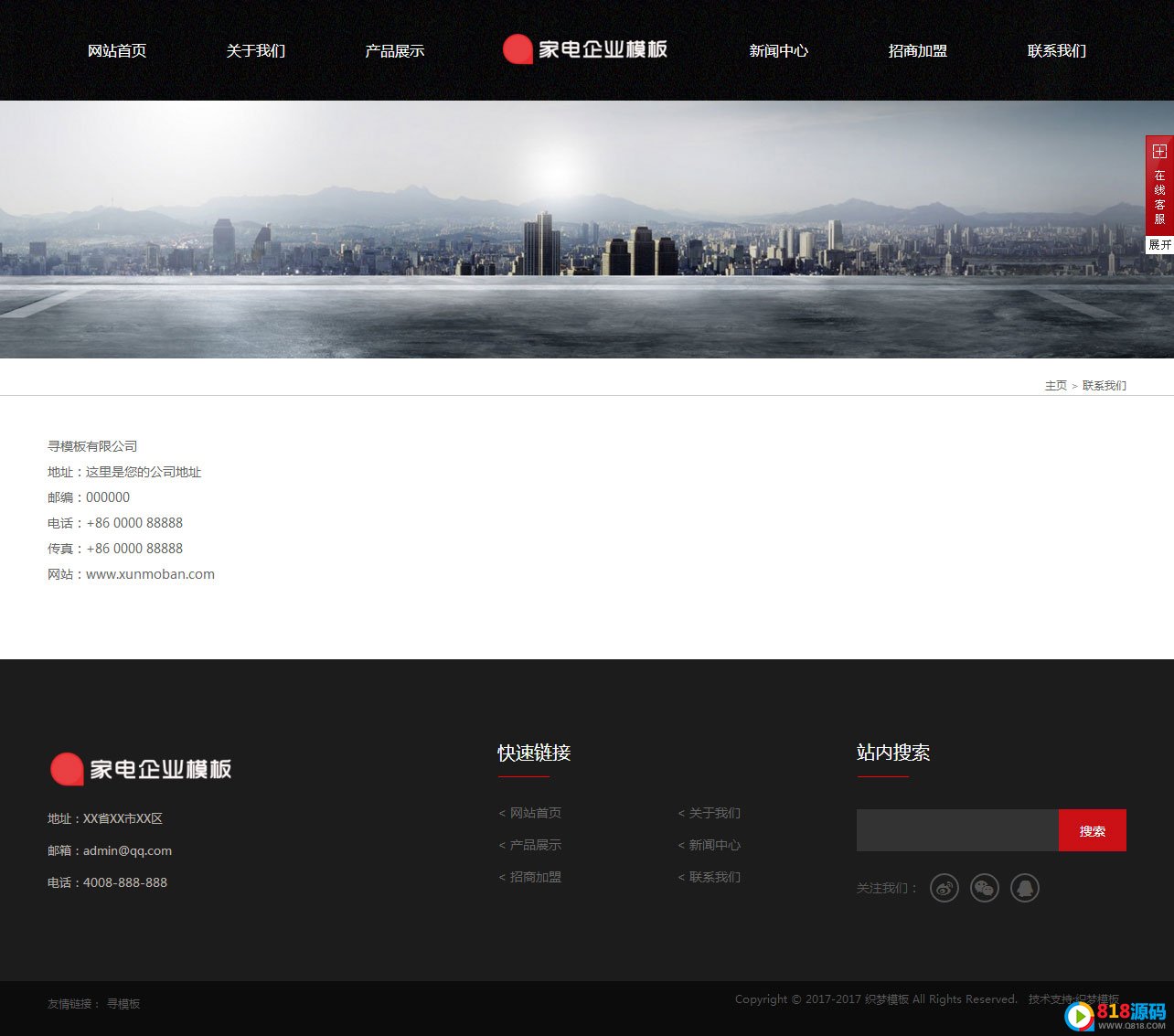Click the footer 家电企业模板 logo

pos(141,769)
